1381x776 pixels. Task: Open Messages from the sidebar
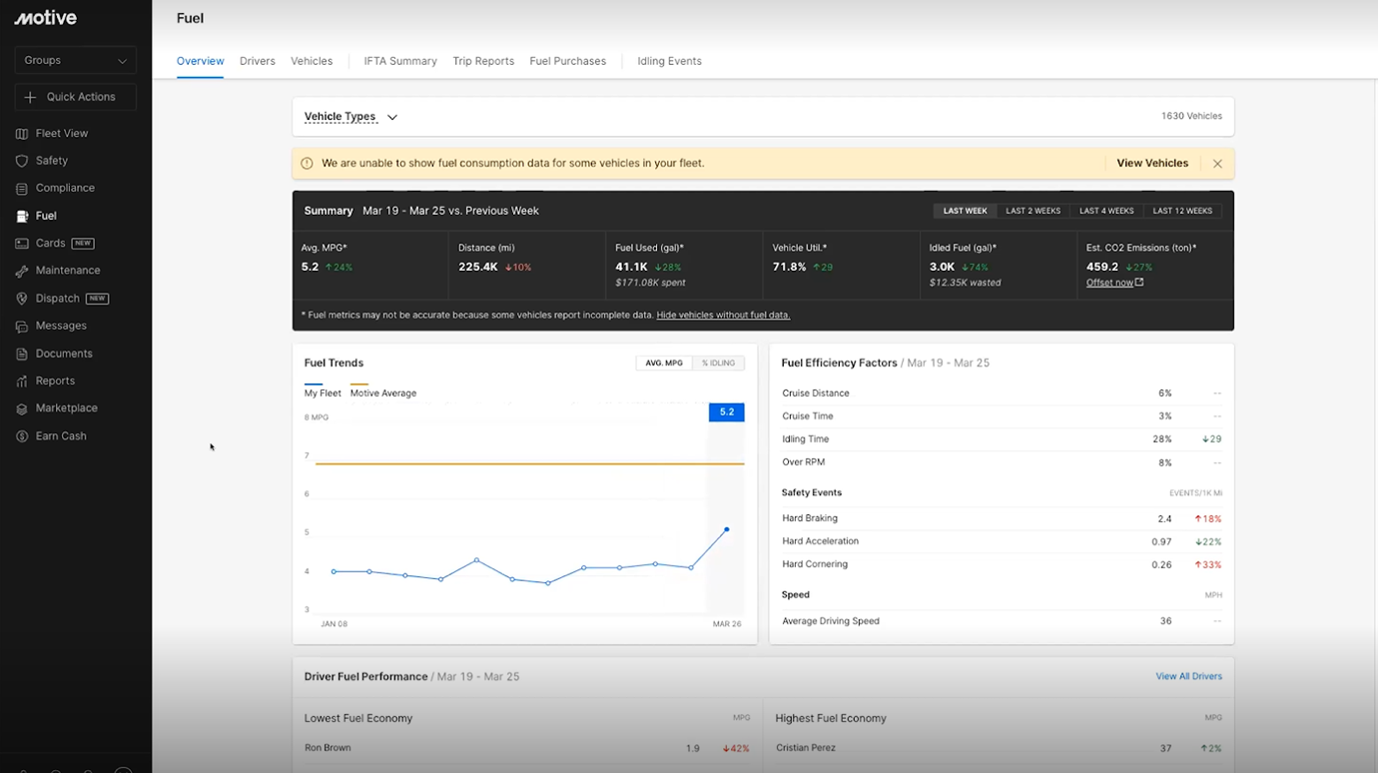tap(61, 326)
